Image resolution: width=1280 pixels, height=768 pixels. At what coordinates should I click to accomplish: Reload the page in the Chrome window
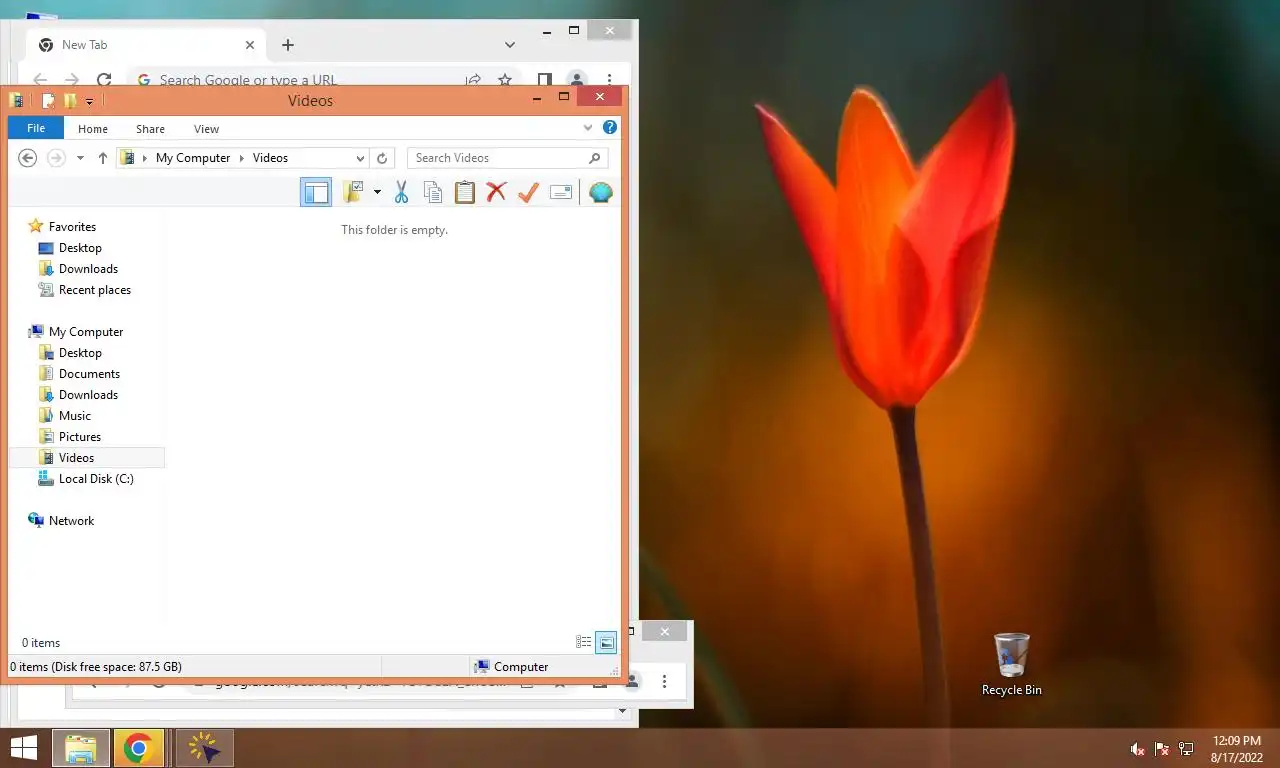104,80
